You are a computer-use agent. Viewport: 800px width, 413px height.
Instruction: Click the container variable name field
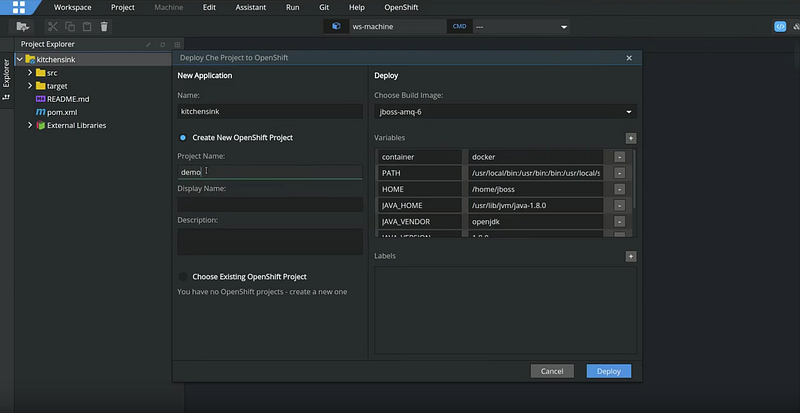pos(420,157)
